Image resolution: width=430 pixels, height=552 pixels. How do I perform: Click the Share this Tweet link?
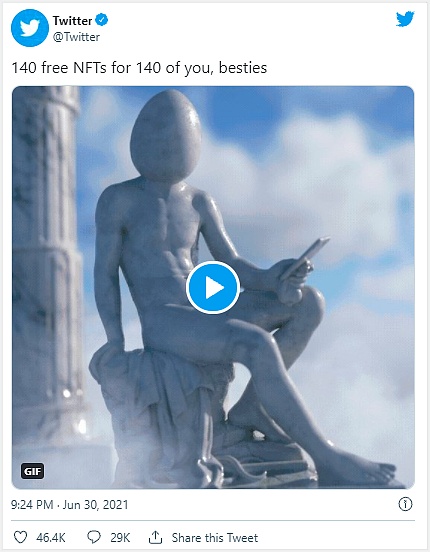tap(215, 538)
